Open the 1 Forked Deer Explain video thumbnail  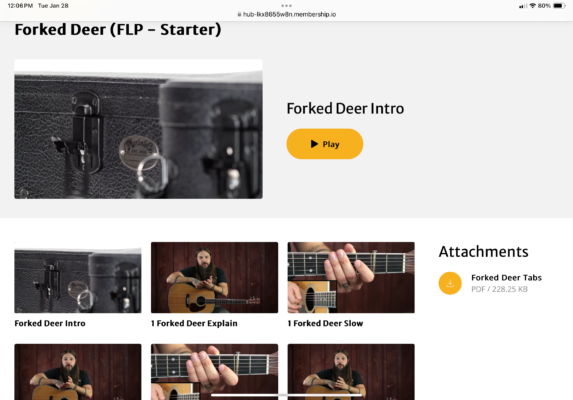pyautogui.click(x=215, y=278)
